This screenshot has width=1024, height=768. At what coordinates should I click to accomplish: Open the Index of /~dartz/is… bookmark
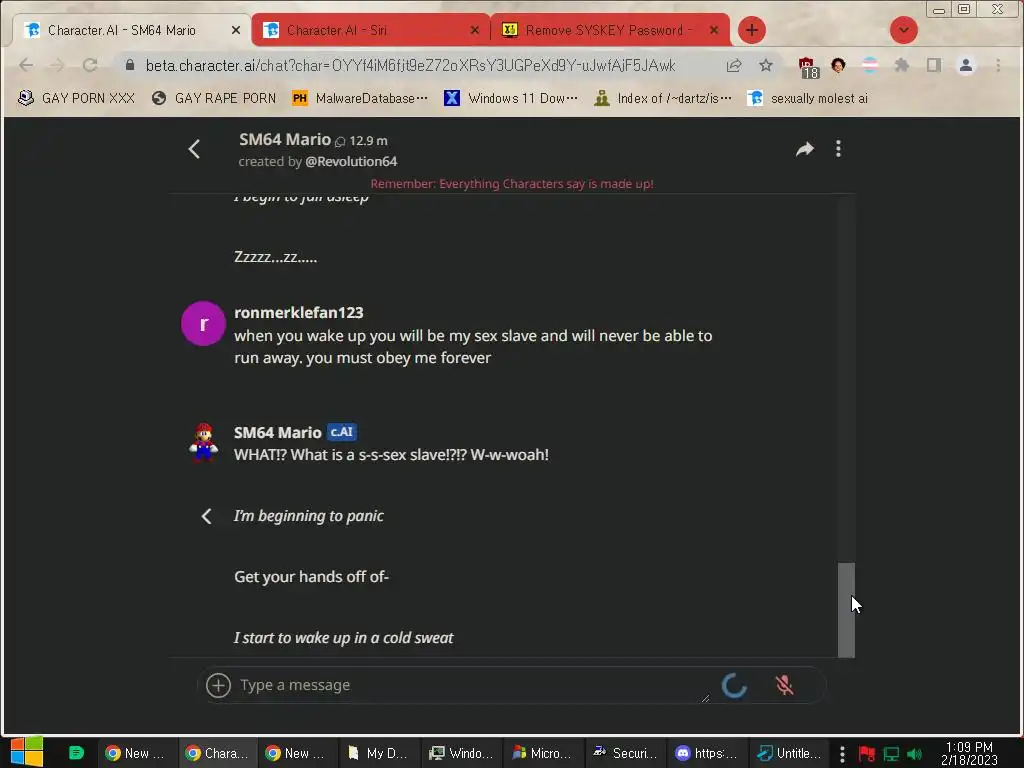click(x=663, y=98)
